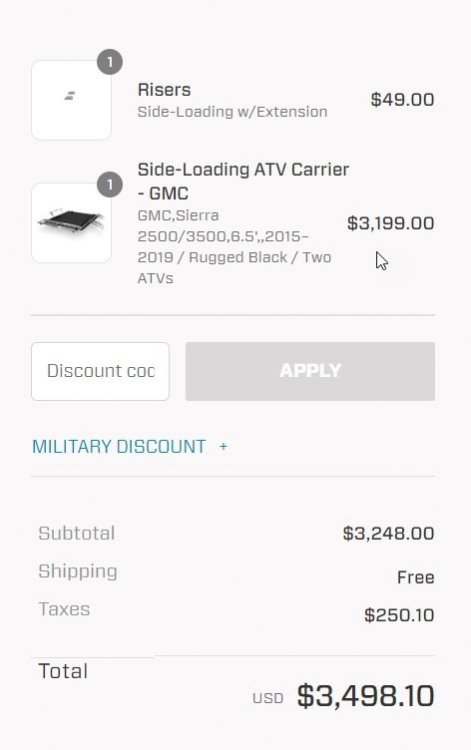Focus the Discount code input field
The width and height of the screenshot is (471, 750).
pos(100,371)
